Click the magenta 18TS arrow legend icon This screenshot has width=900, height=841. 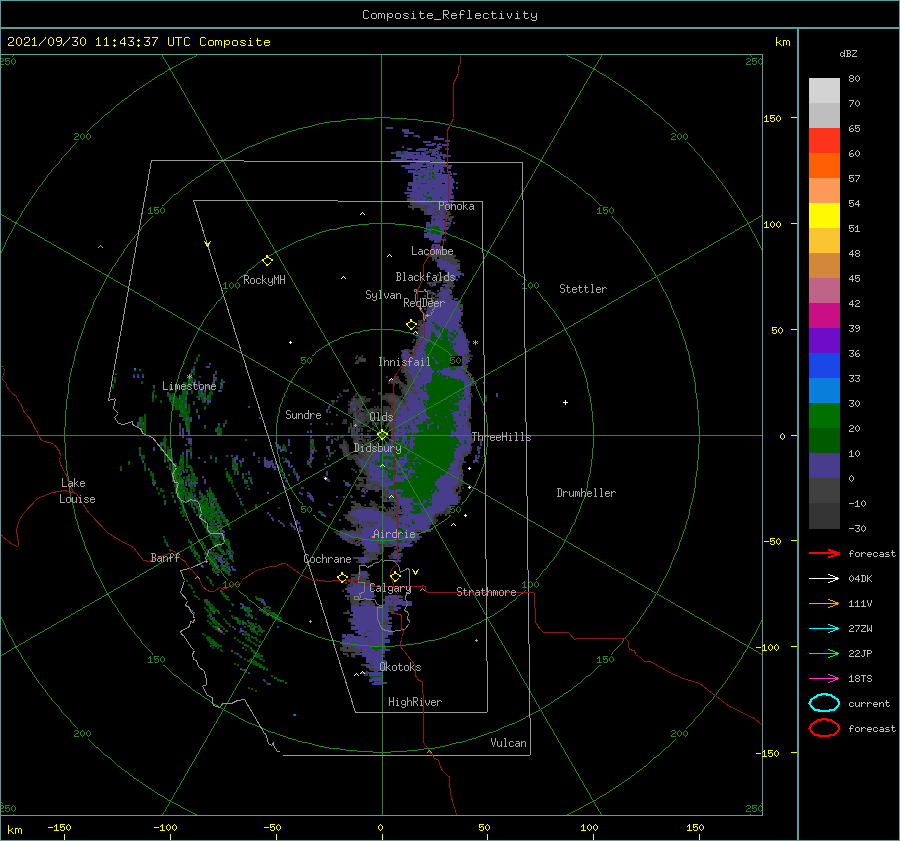coord(824,679)
